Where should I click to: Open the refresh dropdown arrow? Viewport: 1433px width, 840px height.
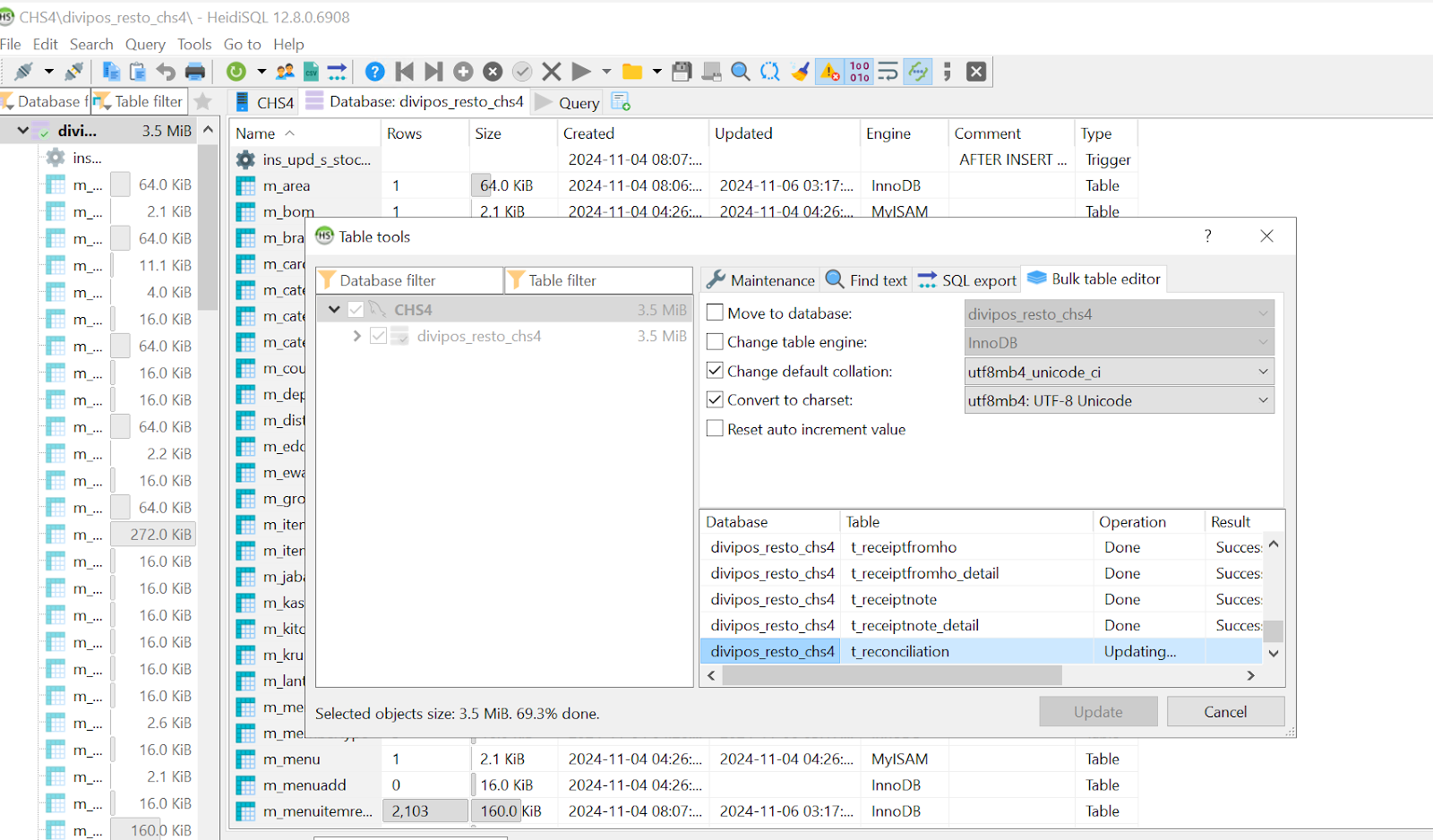pyautogui.click(x=262, y=72)
